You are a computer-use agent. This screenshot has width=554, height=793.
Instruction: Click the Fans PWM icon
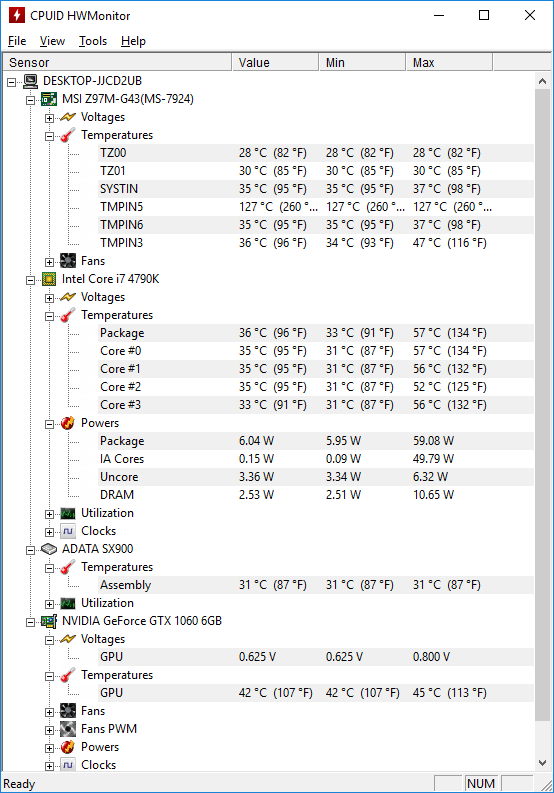(x=68, y=729)
